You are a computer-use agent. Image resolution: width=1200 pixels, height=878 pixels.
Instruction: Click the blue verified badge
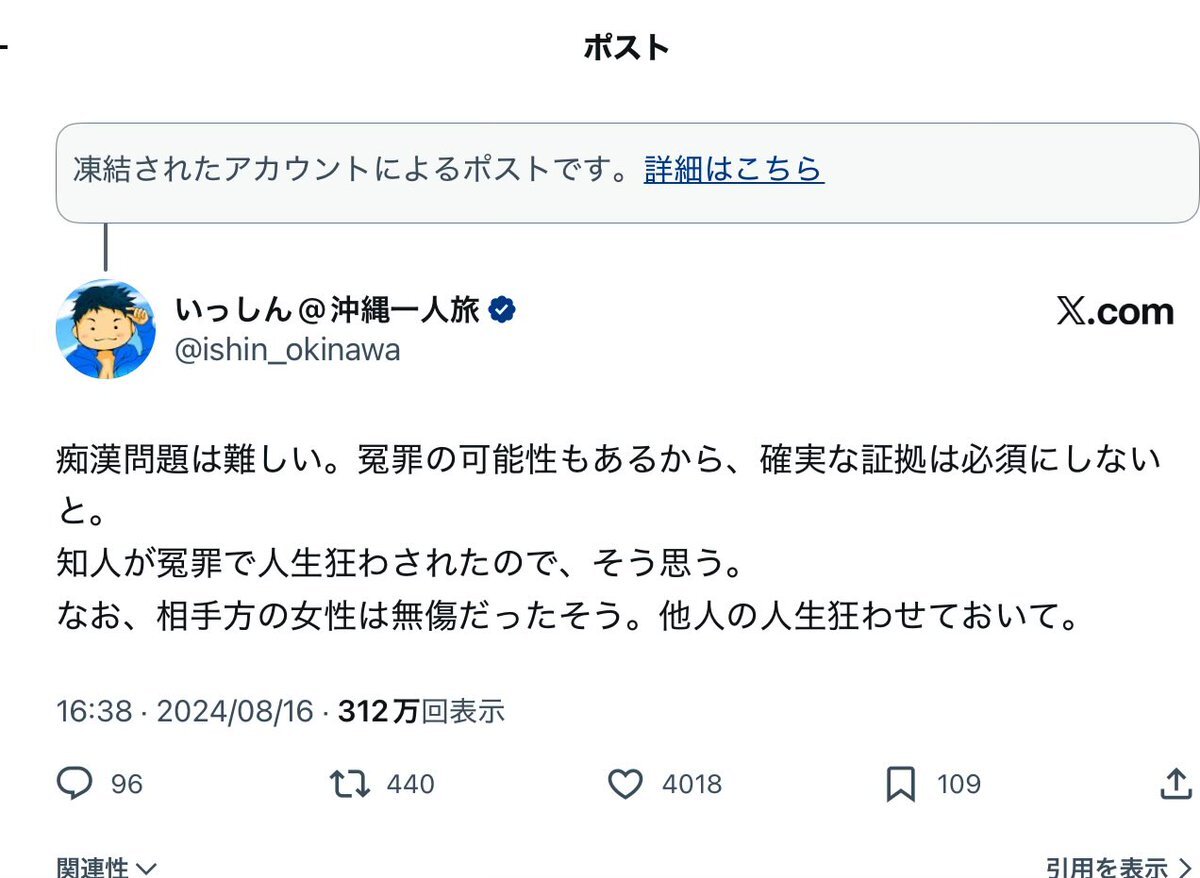tap(502, 312)
